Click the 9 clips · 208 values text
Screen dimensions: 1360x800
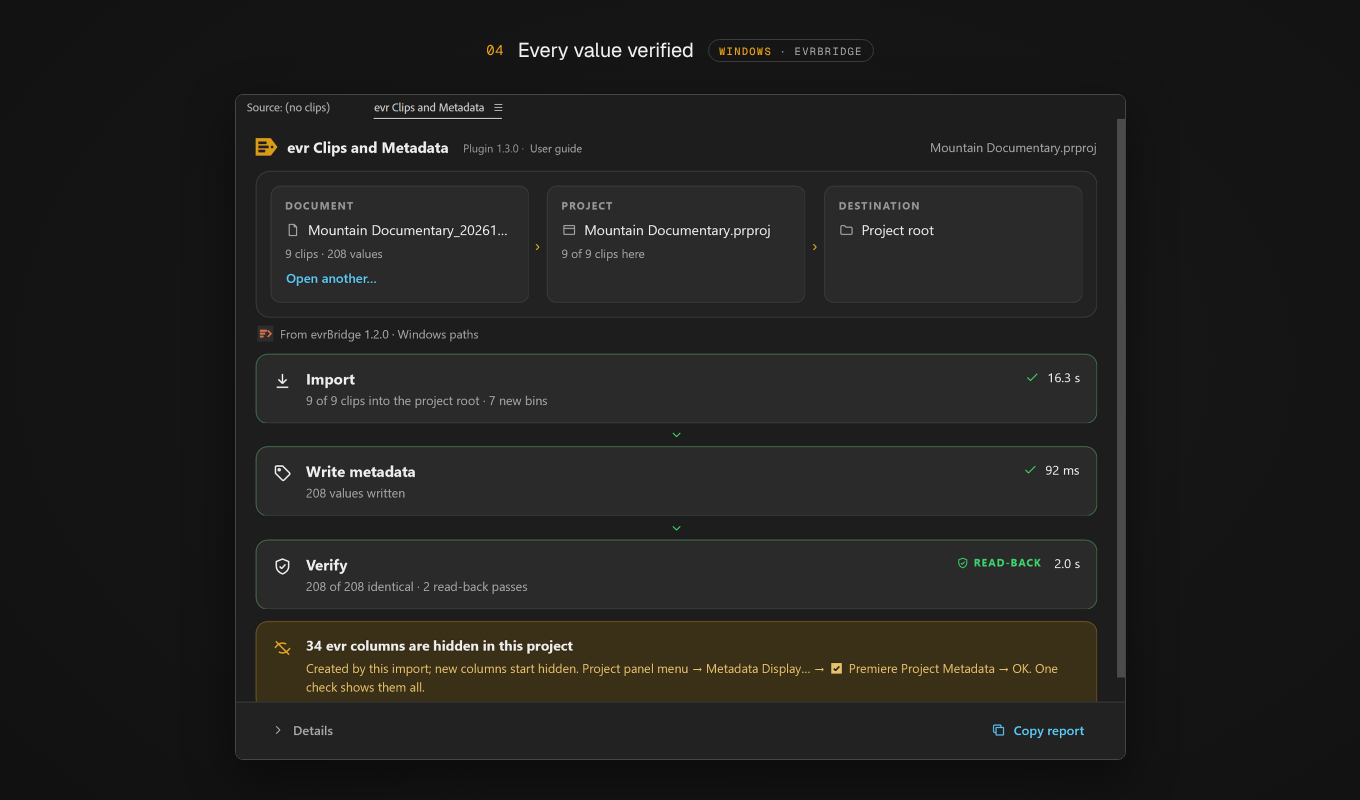334,254
